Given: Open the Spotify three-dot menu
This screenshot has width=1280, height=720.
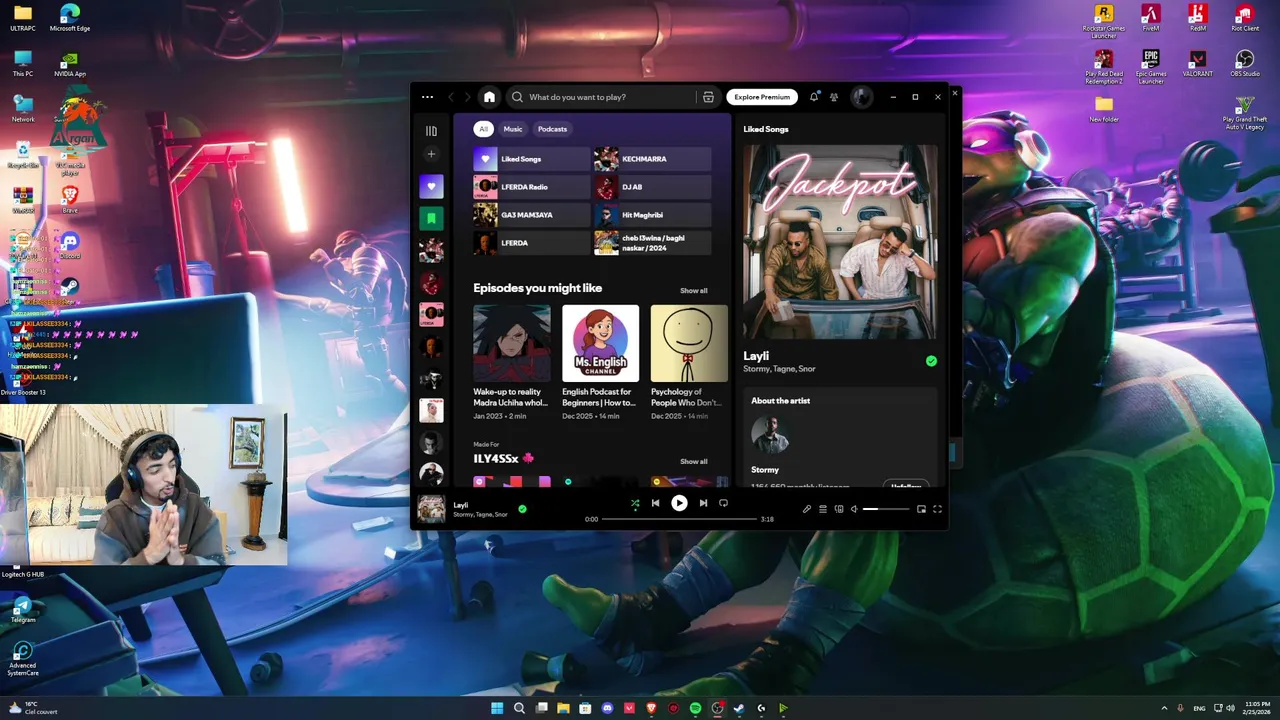Looking at the screenshot, I should [427, 97].
